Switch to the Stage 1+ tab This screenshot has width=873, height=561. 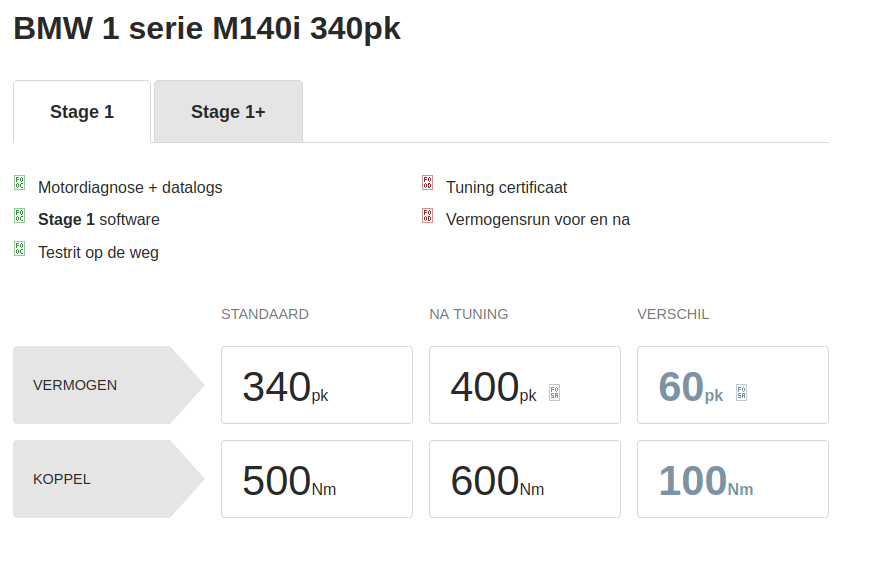pos(228,112)
